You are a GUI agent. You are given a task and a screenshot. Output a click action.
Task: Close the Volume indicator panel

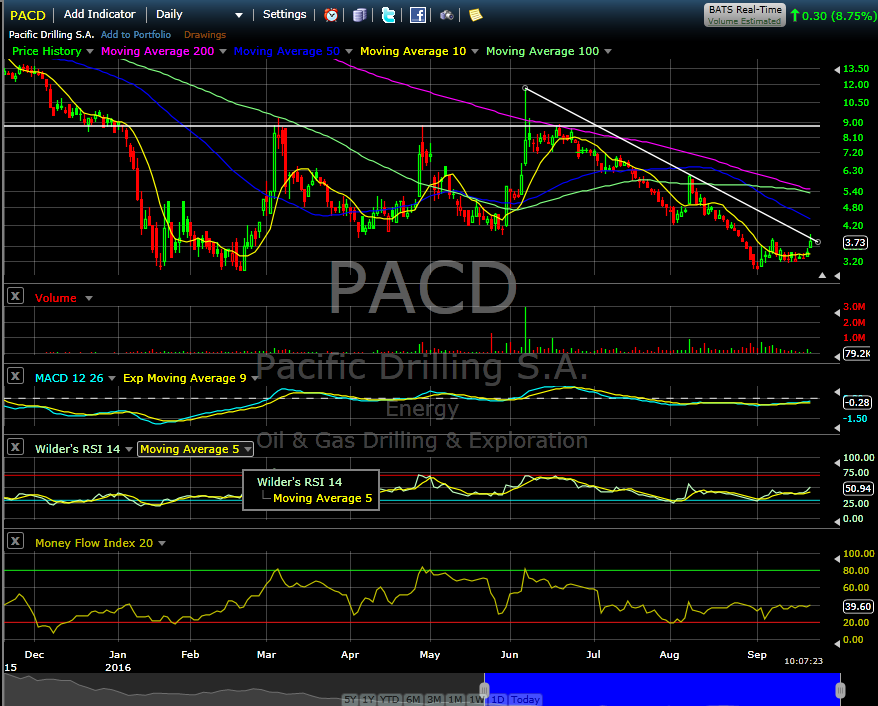tap(15, 296)
